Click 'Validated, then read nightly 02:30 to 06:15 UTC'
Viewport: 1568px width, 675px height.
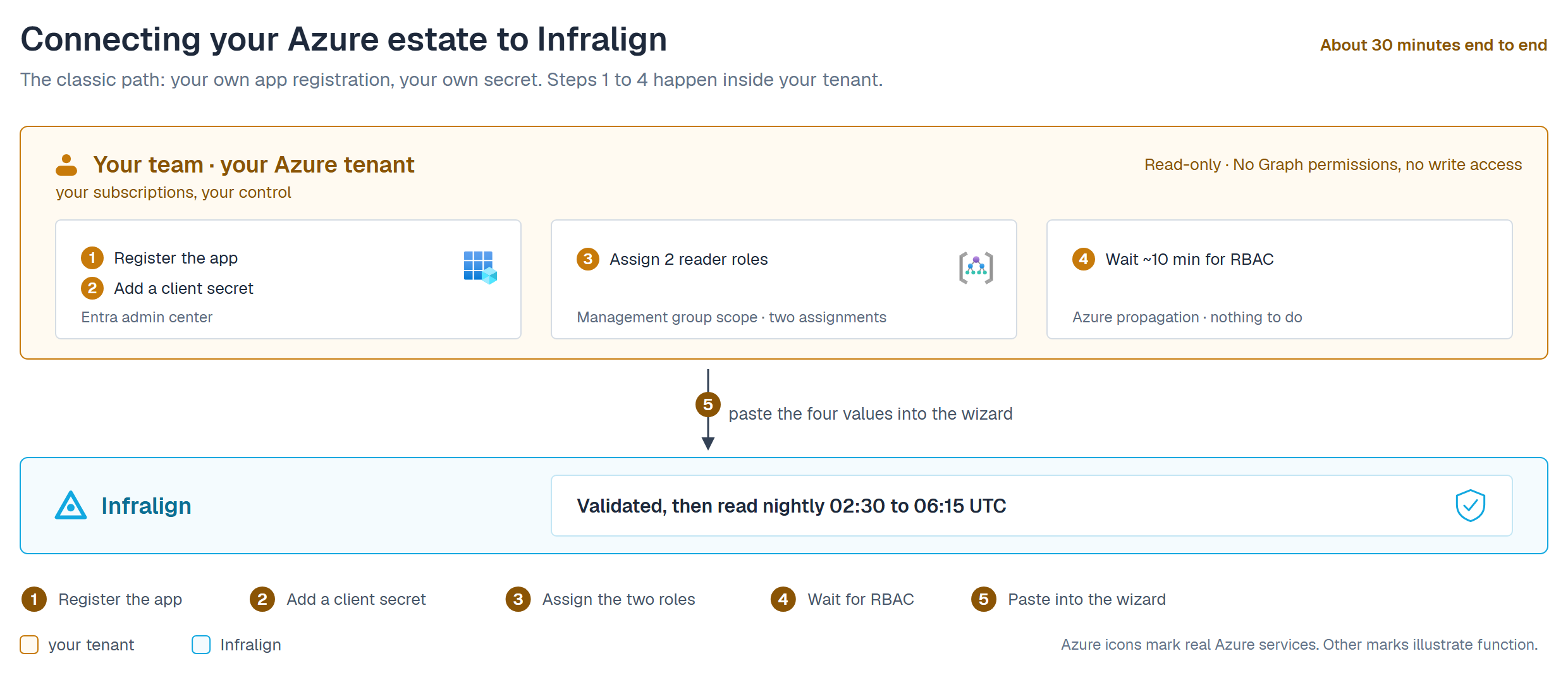tap(792, 506)
